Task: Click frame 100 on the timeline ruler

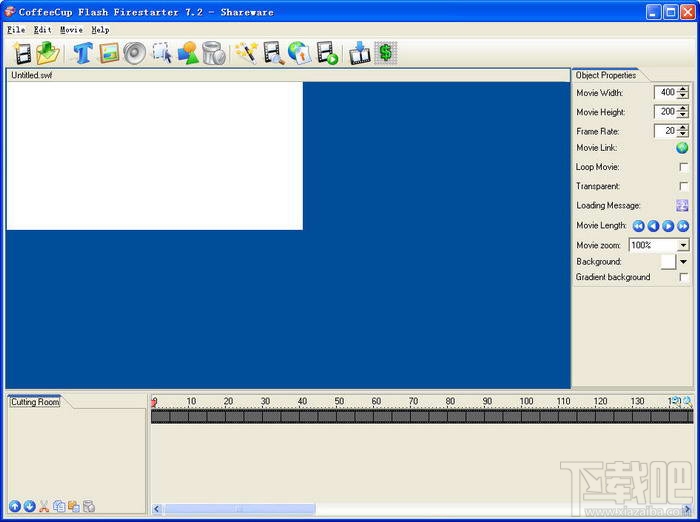Action: click(x=526, y=401)
